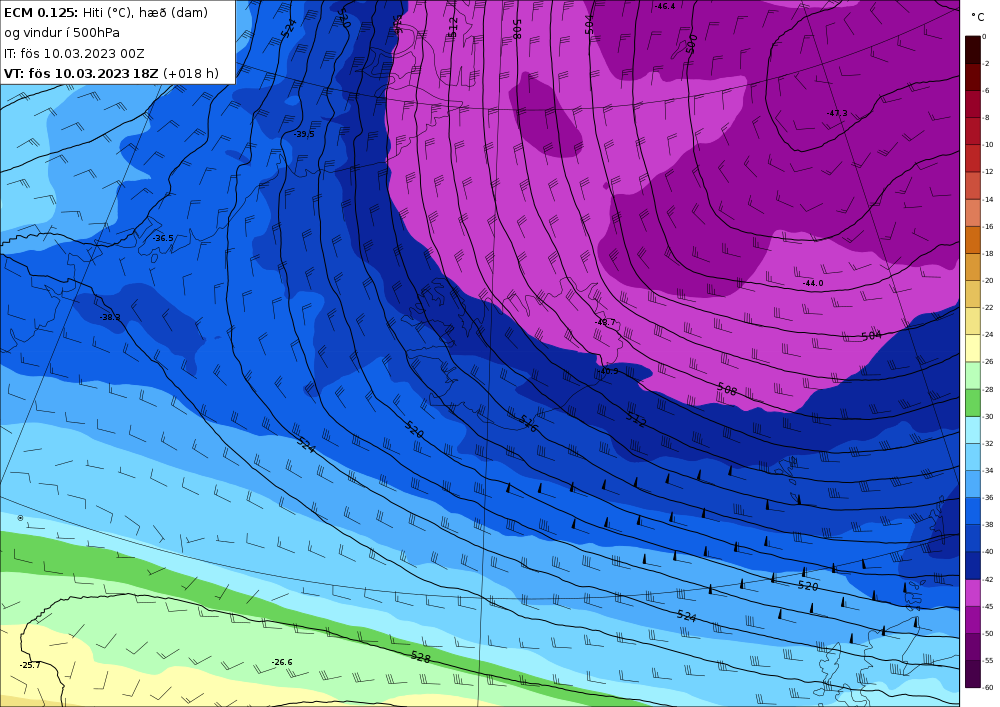
Task: Click the temperature value '-47.3'
Action: pyautogui.click(x=837, y=113)
